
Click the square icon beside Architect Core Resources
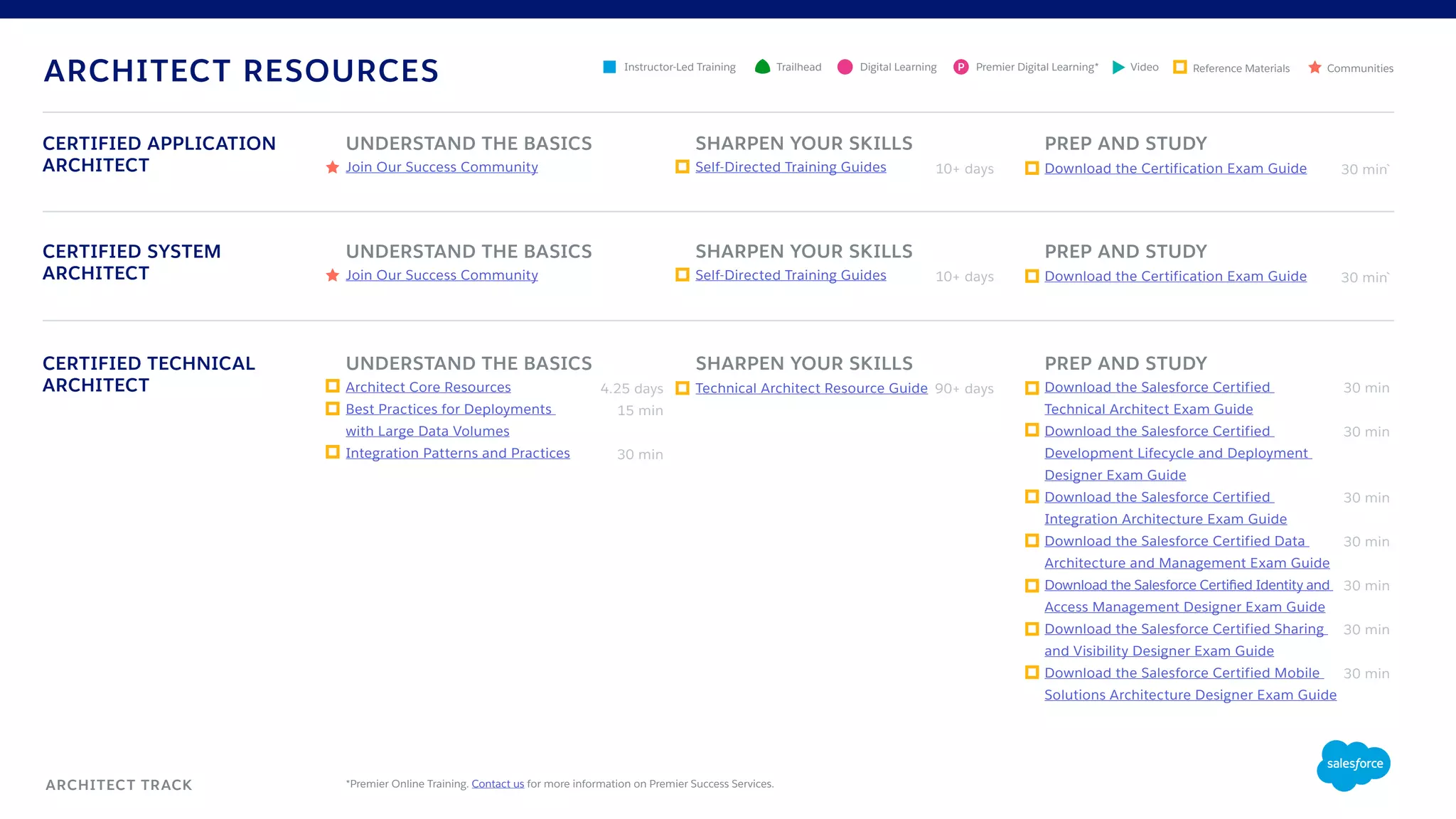332,386
